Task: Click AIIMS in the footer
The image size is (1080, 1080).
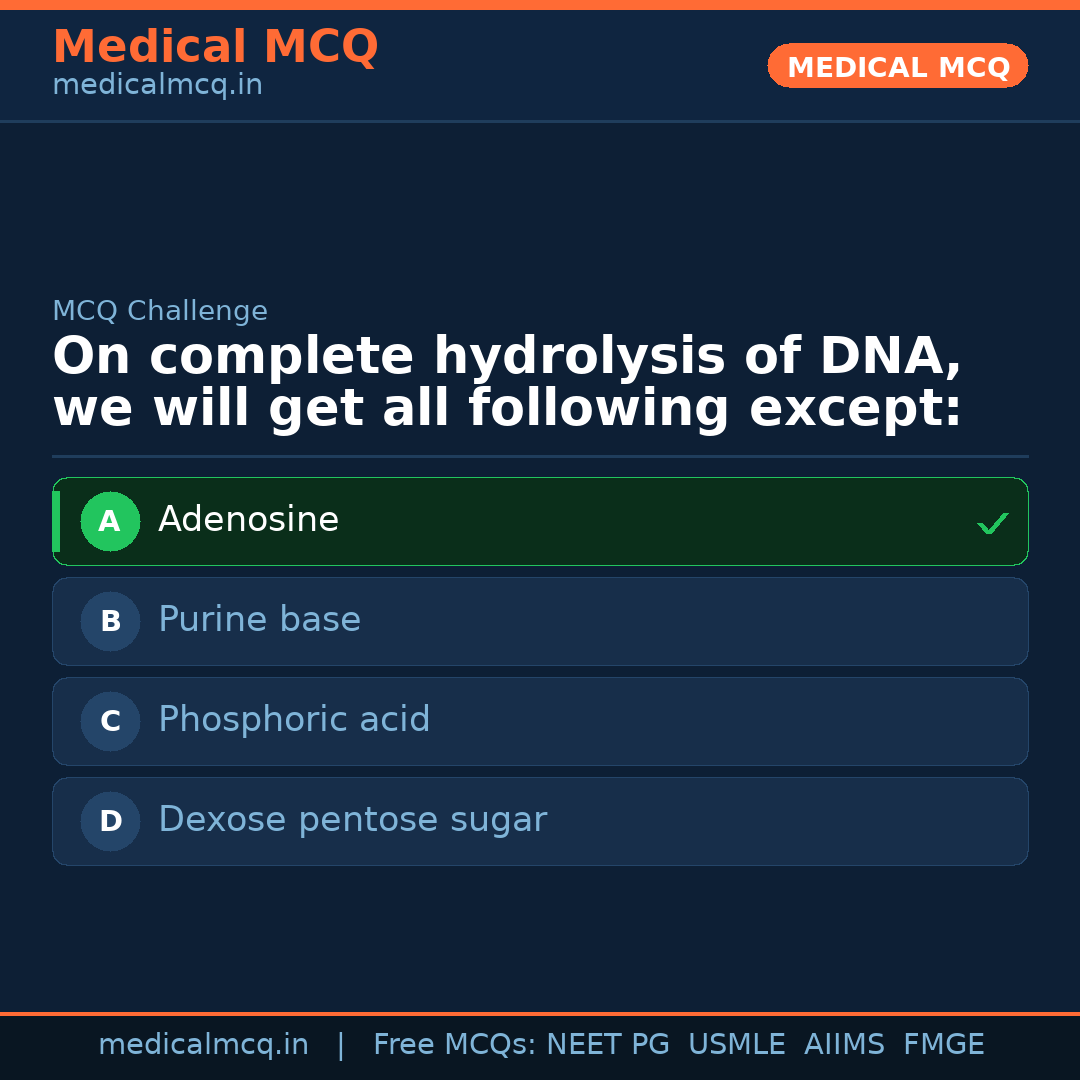Action: point(844,1045)
